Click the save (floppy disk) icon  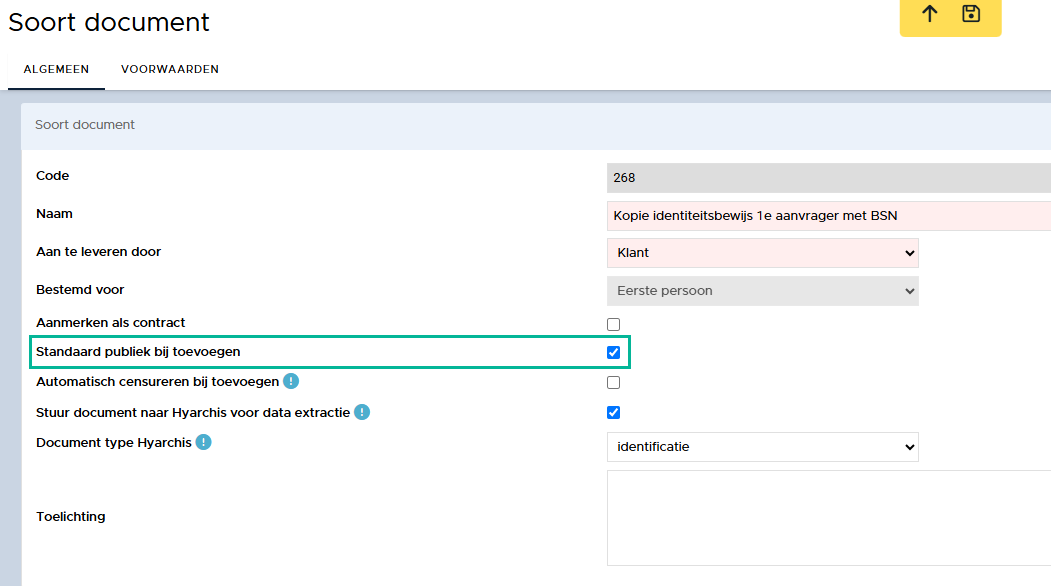(970, 14)
